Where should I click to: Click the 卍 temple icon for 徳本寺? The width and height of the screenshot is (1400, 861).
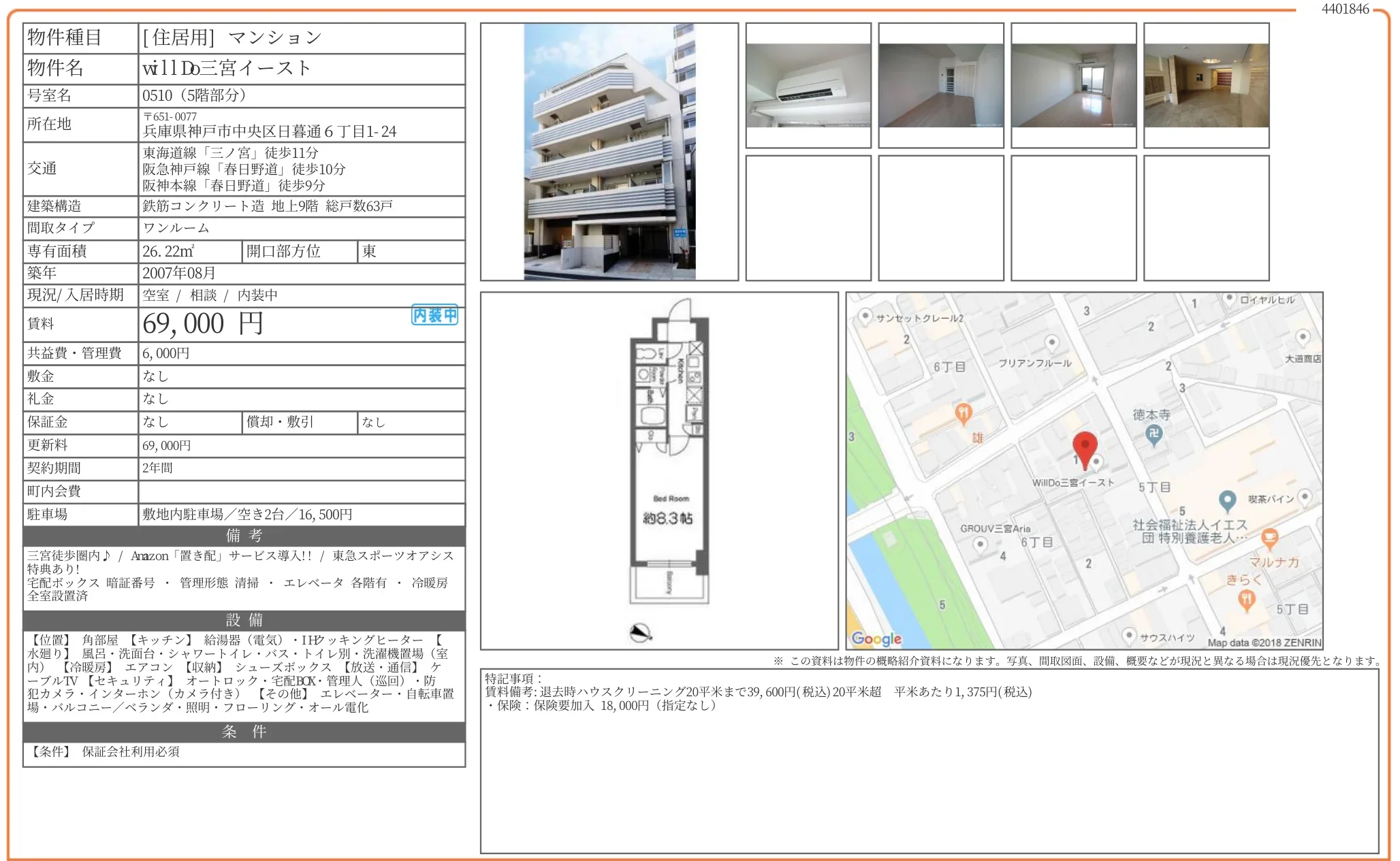[x=1156, y=434]
